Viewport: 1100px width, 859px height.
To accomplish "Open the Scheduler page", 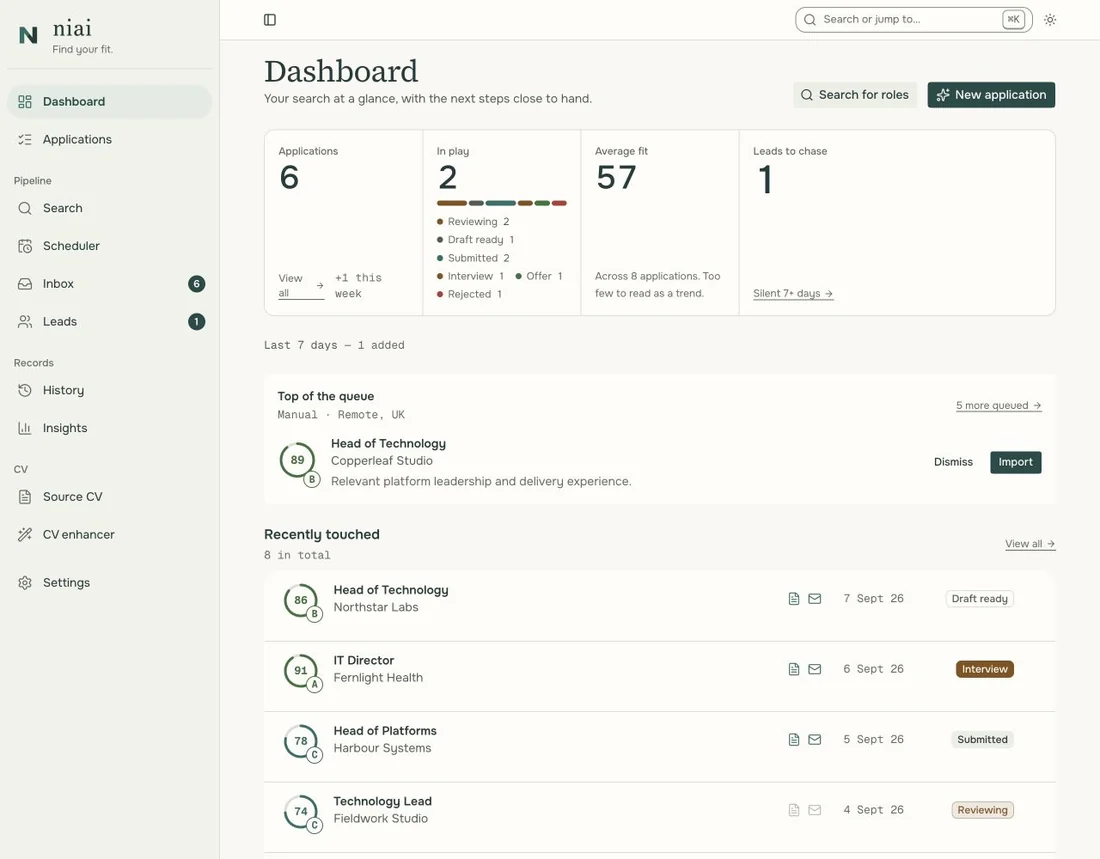I will [109, 246].
